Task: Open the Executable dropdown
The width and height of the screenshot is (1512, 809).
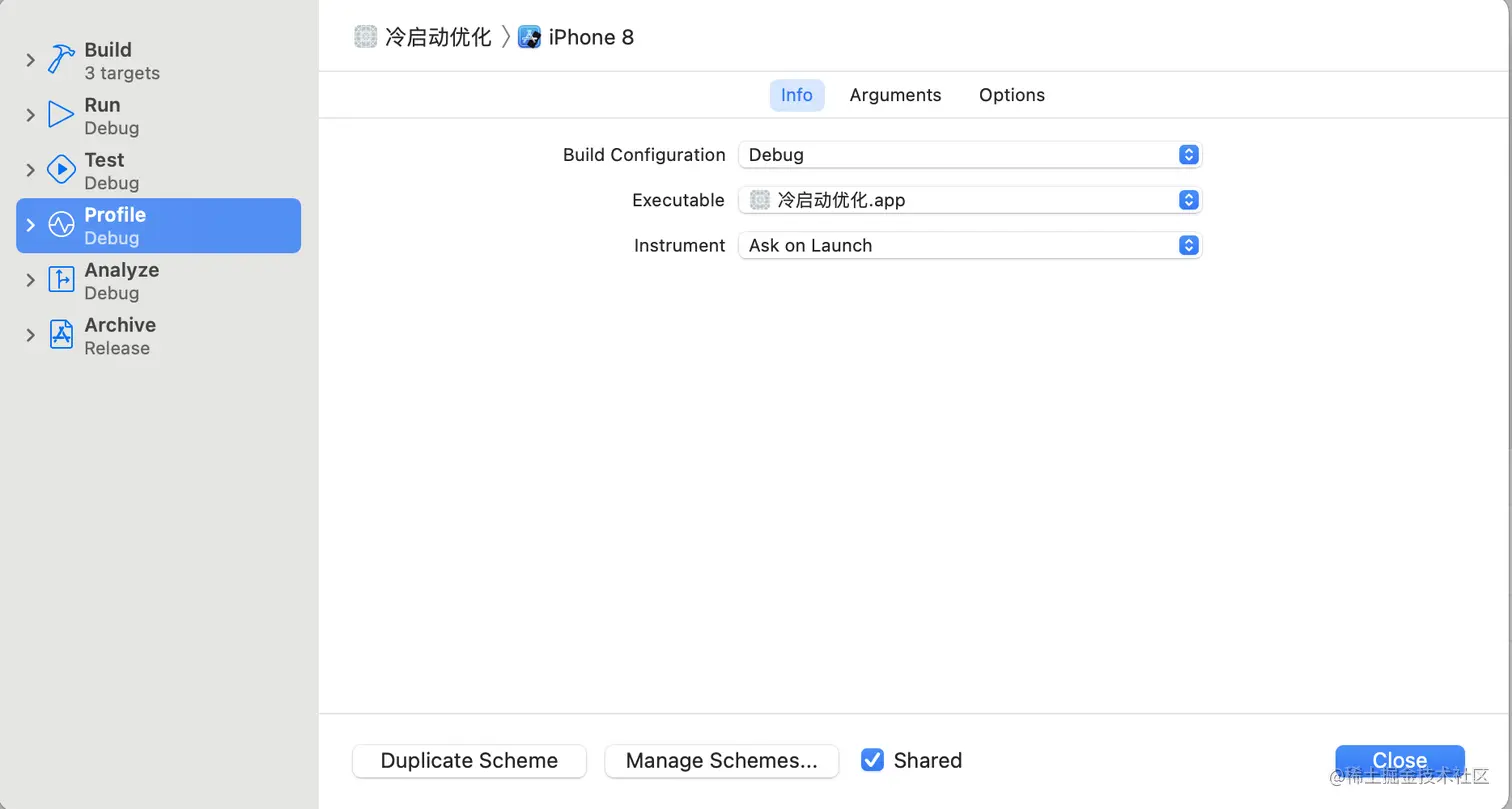Action: [969, 200]
